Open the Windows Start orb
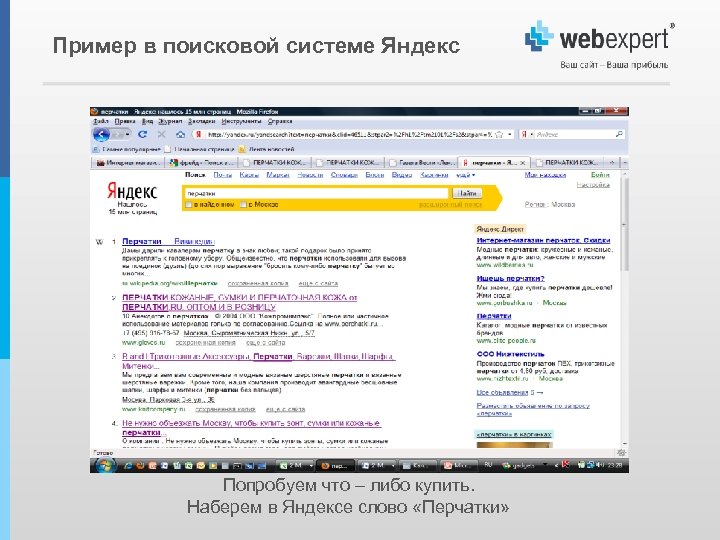This screenshot has width=720, height=540. point(104,465)
